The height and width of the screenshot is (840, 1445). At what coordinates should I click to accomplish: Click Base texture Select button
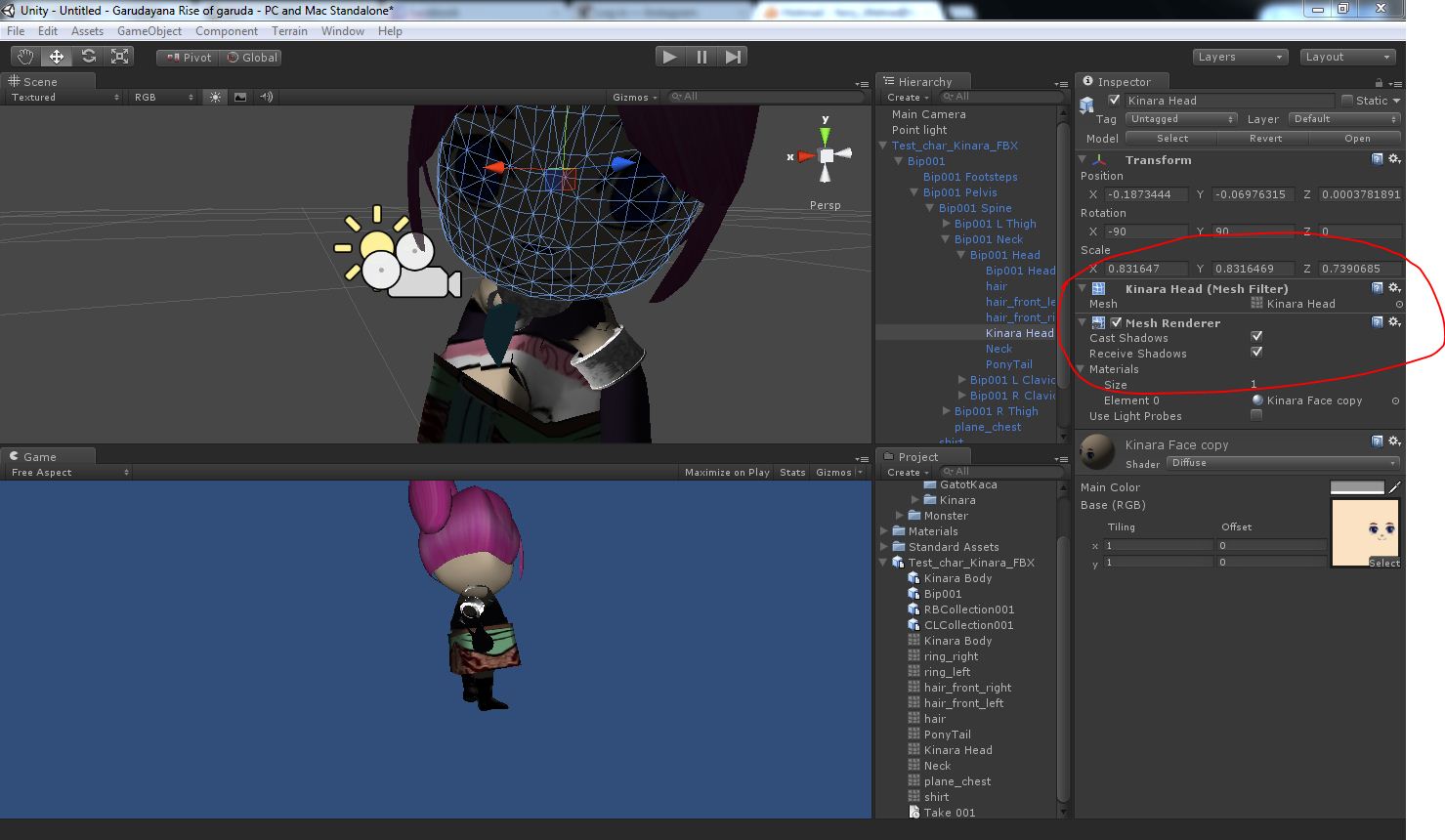pyautogui.click(x=1384, y=563)
